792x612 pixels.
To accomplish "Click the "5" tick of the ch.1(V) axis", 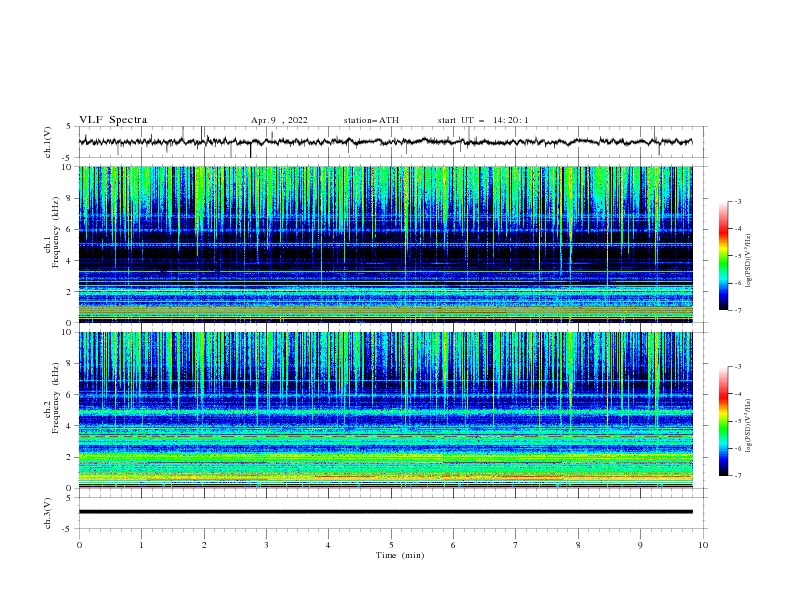I will click(x=69, y=126).
